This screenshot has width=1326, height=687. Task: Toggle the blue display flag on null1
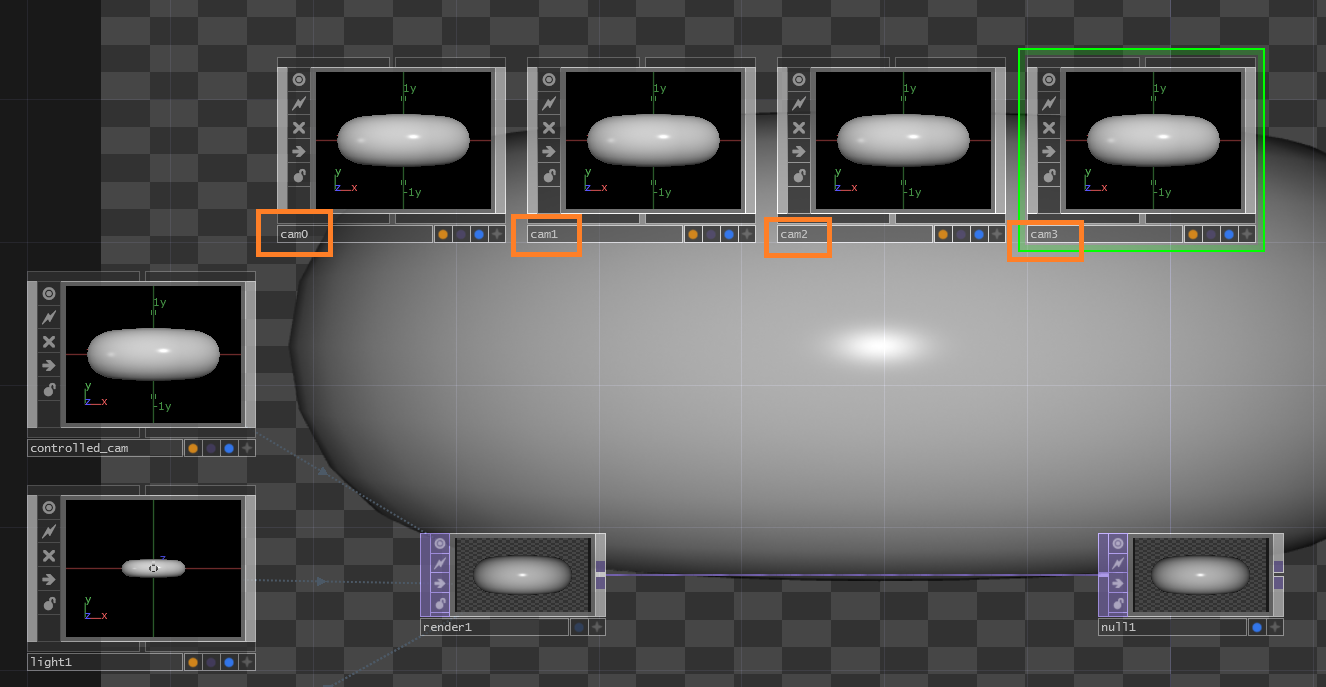click(x=1257, y=627)
